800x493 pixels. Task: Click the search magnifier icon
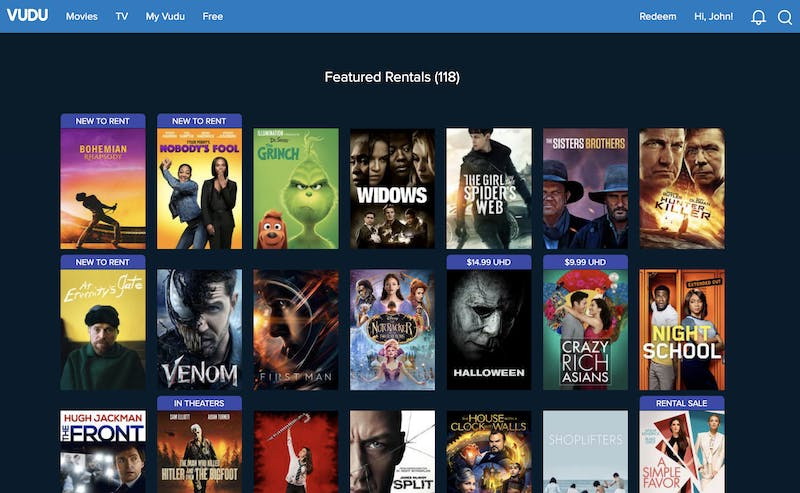coord(785,17)
